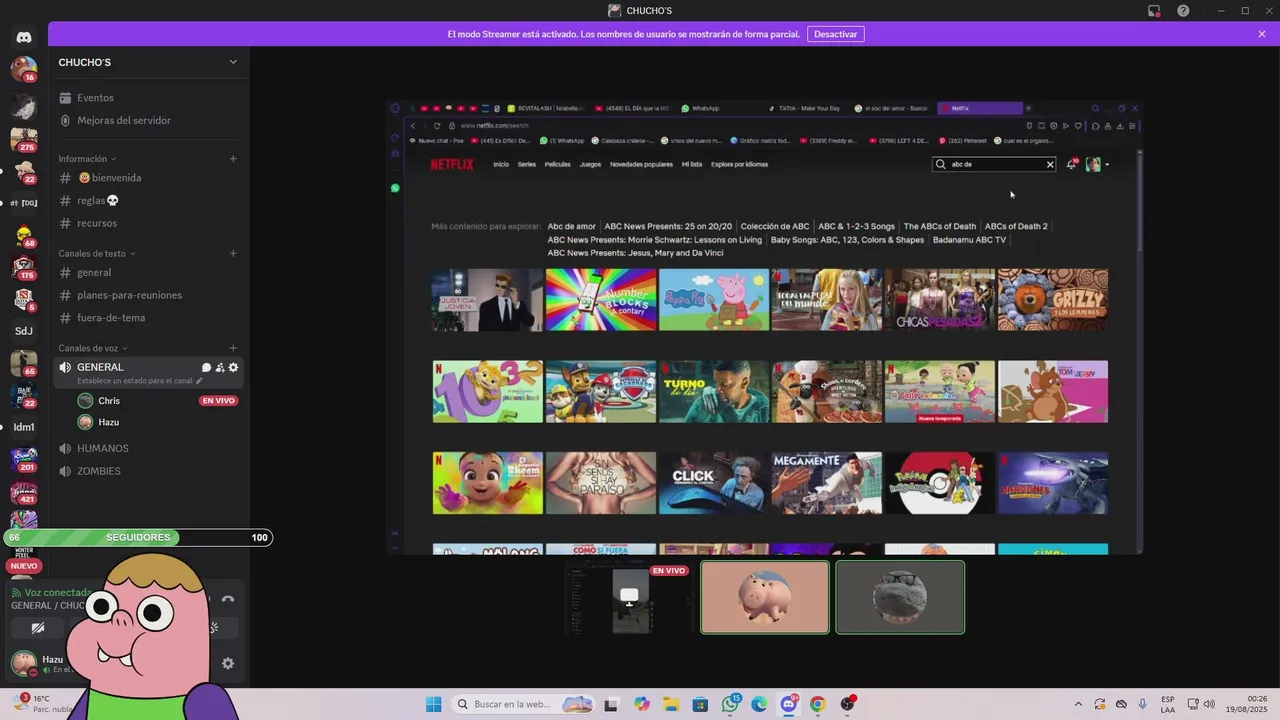The image size is (1280, 720).
Task: Open the Windows Start menu
Action: (433, 704)
